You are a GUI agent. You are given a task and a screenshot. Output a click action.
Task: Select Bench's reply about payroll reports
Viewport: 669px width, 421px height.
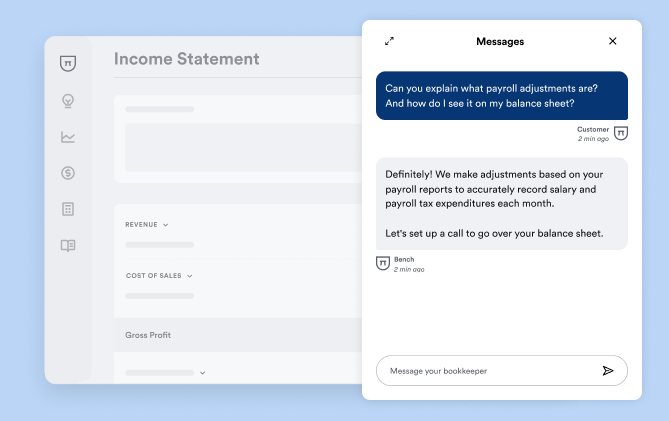(501, 203)
